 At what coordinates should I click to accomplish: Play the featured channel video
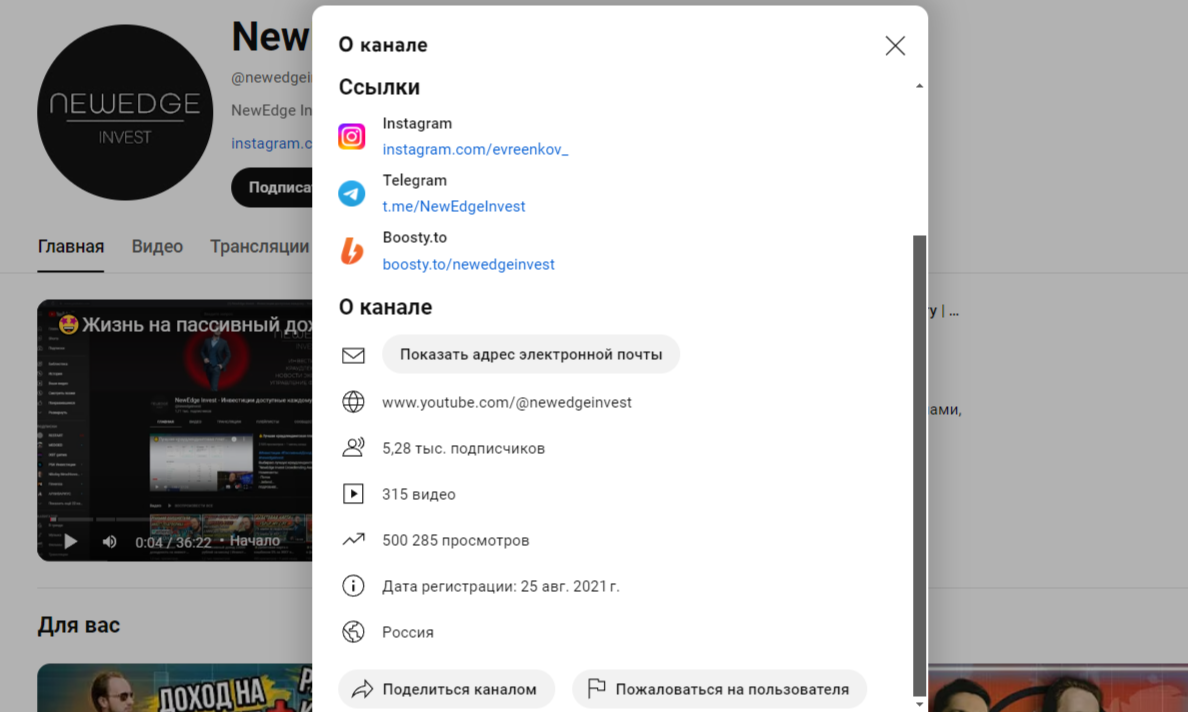point(69,539)
